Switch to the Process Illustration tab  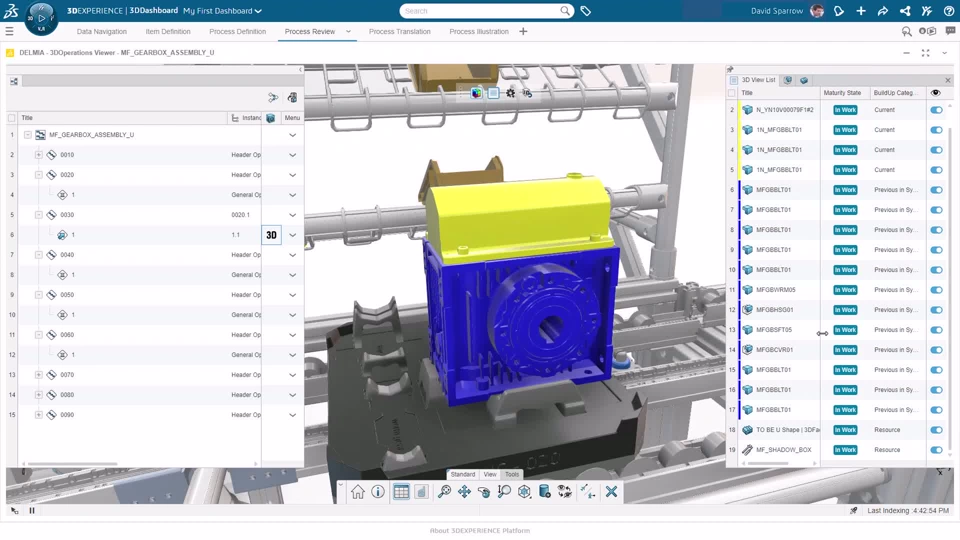(x=479, y=31)
